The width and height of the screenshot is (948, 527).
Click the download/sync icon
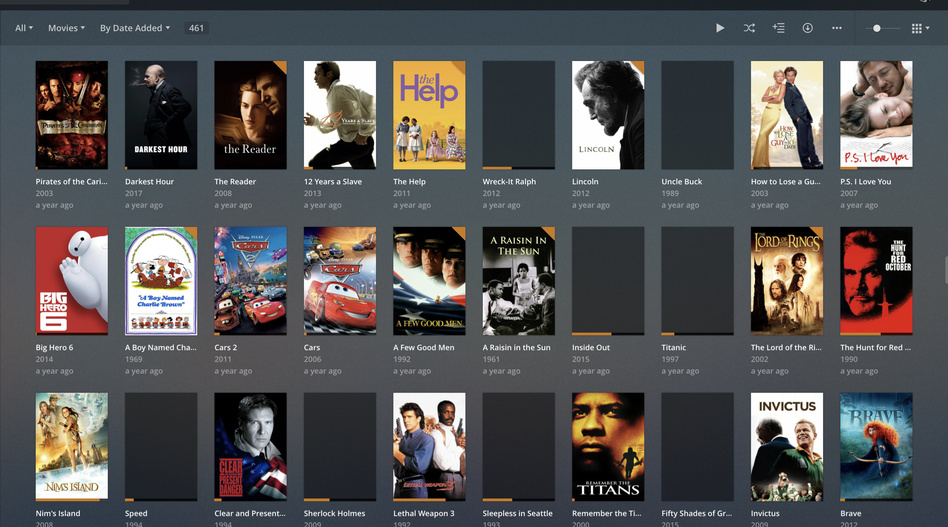click(x=808, y=28)
